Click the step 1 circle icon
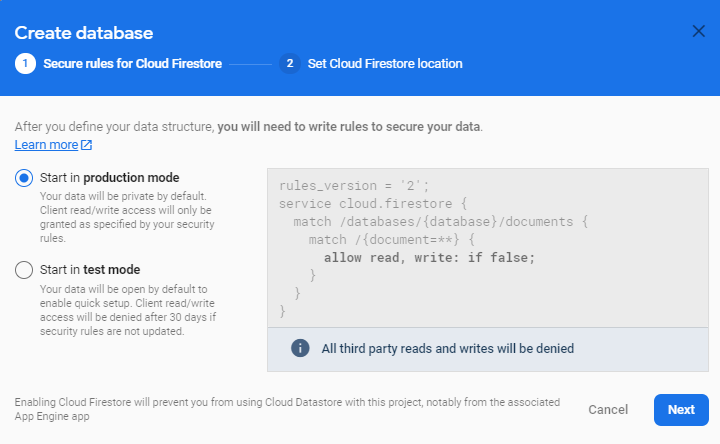The height and width of the screenshot is (444, 720). tap(25, 63)
